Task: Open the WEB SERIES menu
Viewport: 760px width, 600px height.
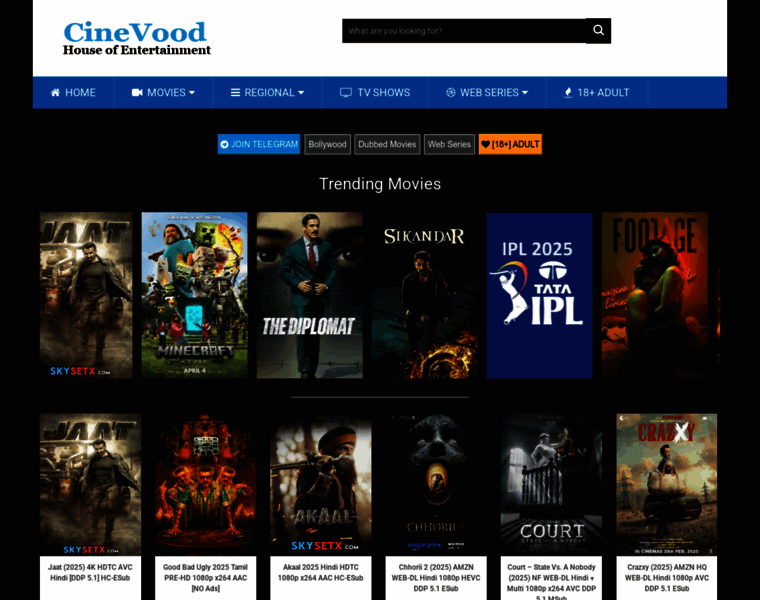Action: click(487, 93)
